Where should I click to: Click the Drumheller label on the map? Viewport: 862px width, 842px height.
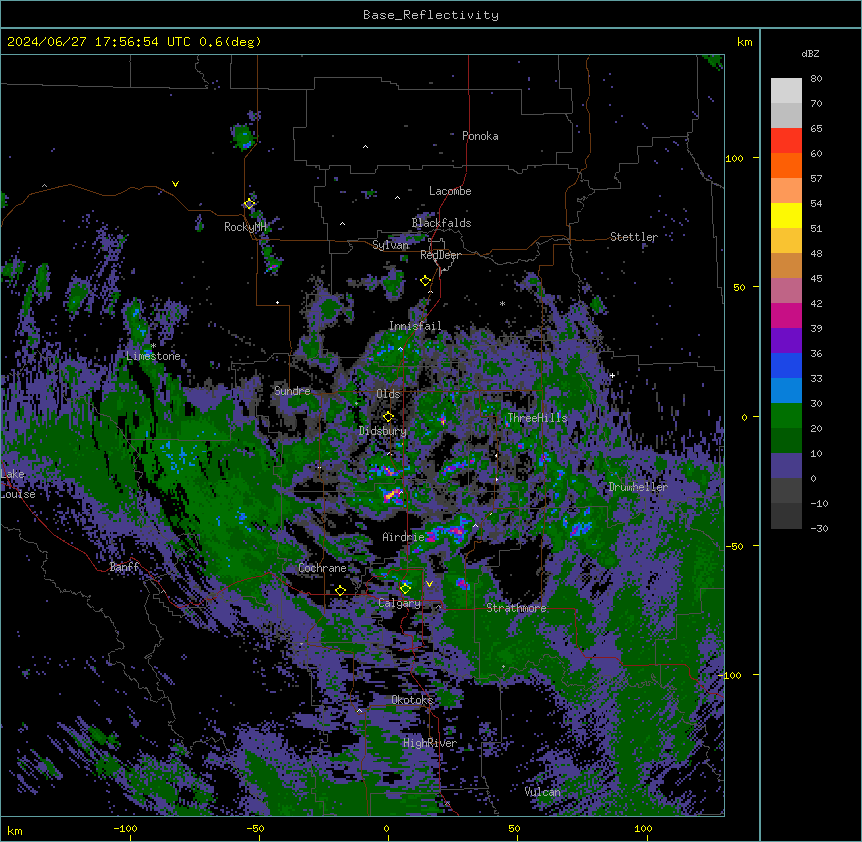[x=638, y=487]
